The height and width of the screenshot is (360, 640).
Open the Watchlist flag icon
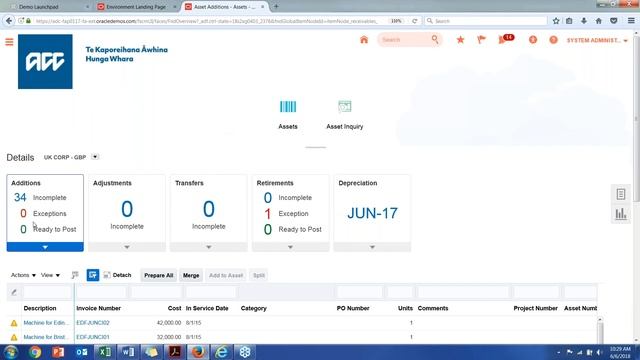tap(481, 40)
